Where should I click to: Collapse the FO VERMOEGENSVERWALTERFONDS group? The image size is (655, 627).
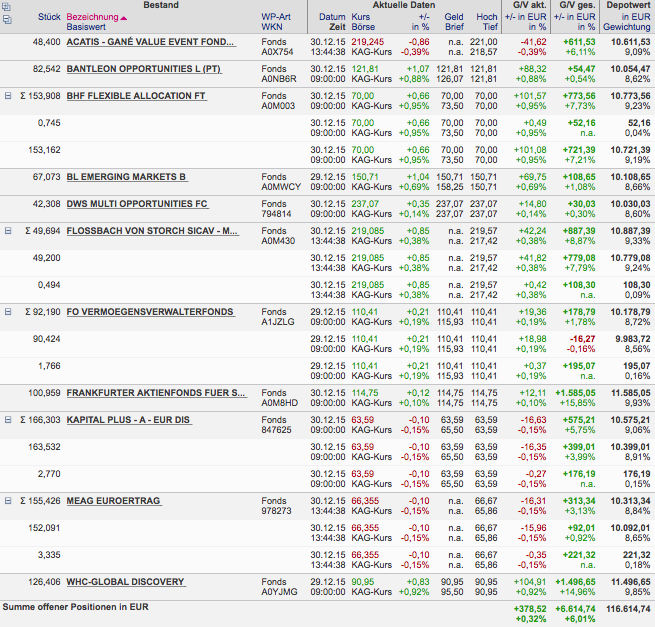pyautogui.click(x=8, y=312)
